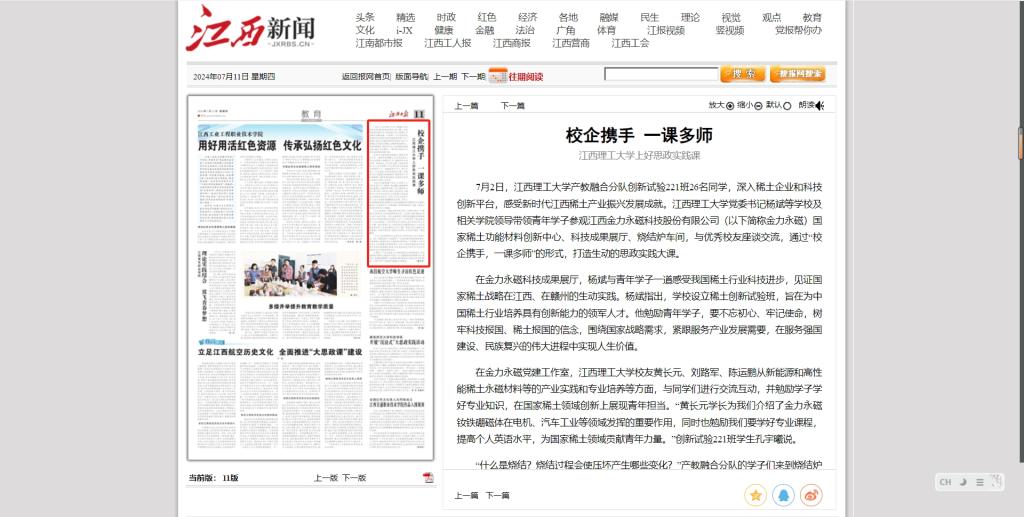Go to the 下一篇 article link at top
Image resolution: width=1024 pixels, height=517 pixels.
pyautogui.click(x=512, y=105)
